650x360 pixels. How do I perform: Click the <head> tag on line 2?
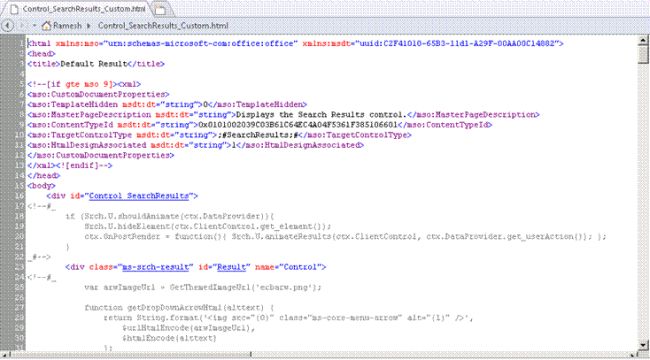point(41,54)
